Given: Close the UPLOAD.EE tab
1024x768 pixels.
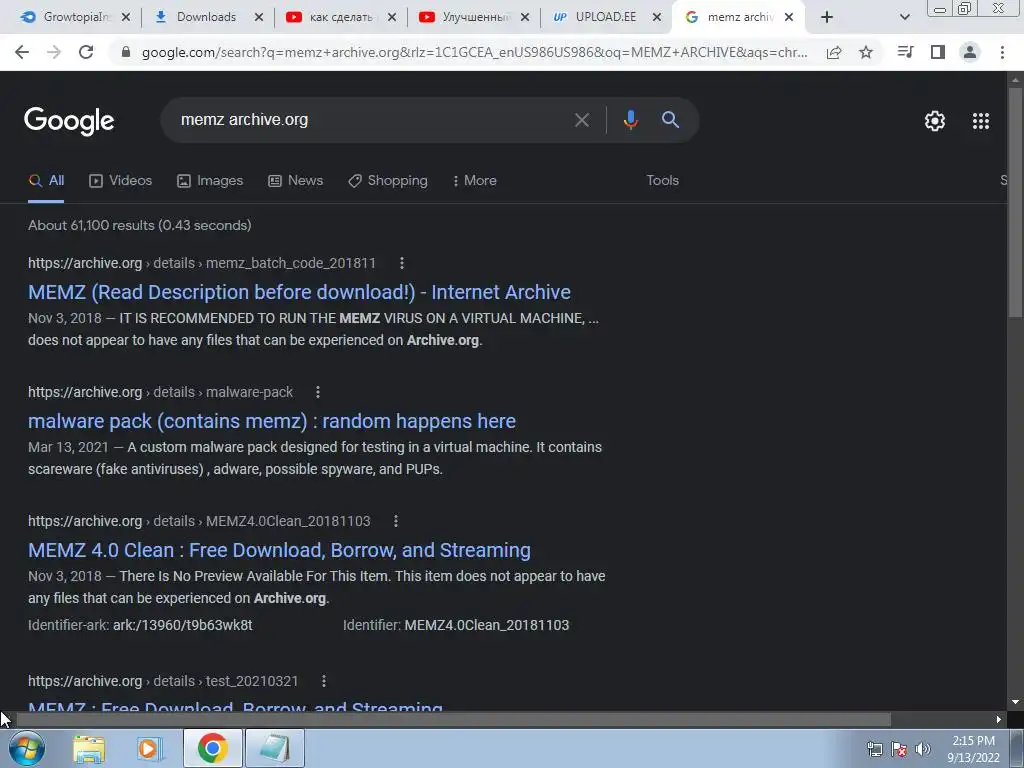Looking at the screenshot, I should pyautogui.click(x=658, y=17).
